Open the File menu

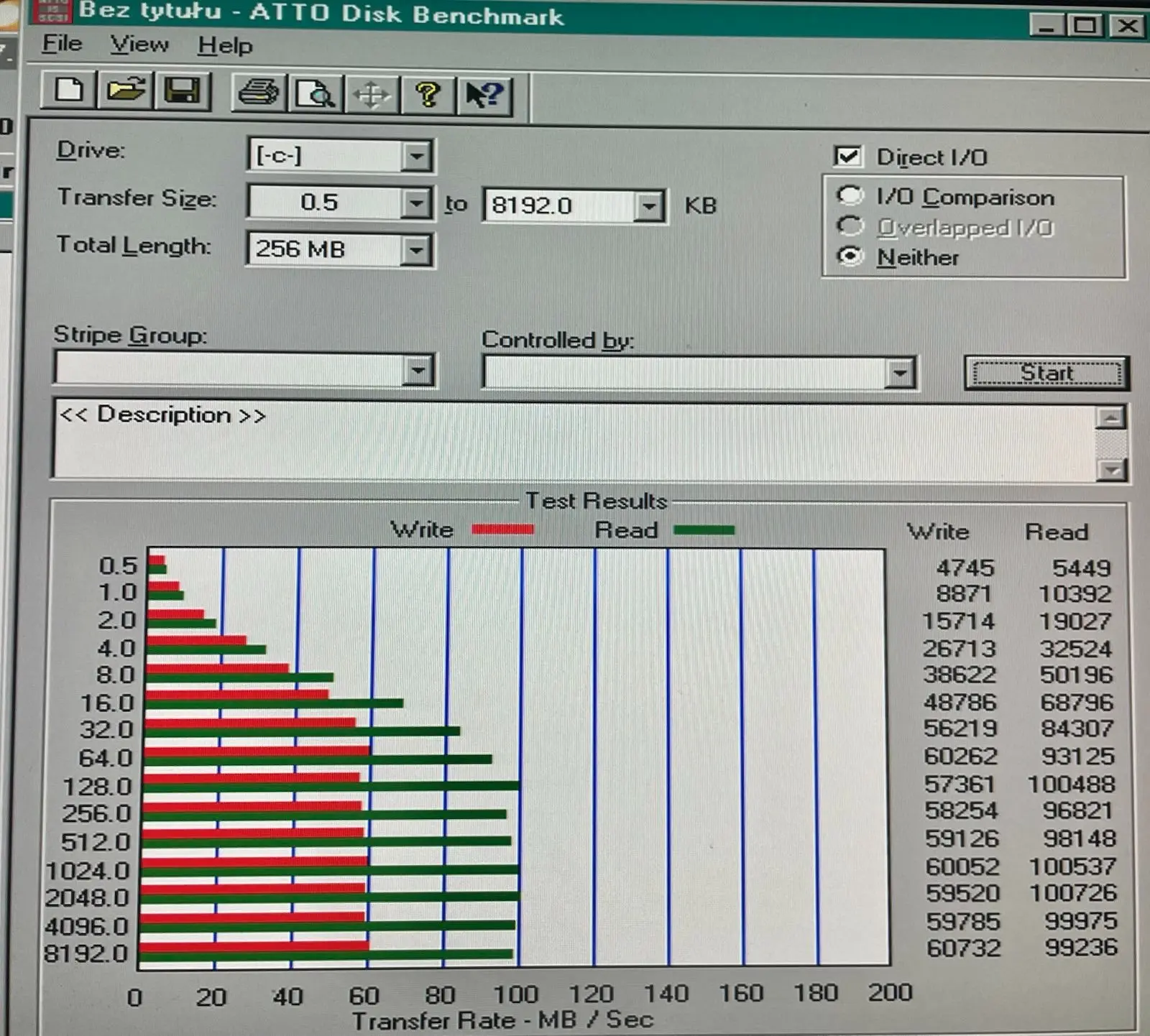(x=62, y=44)
